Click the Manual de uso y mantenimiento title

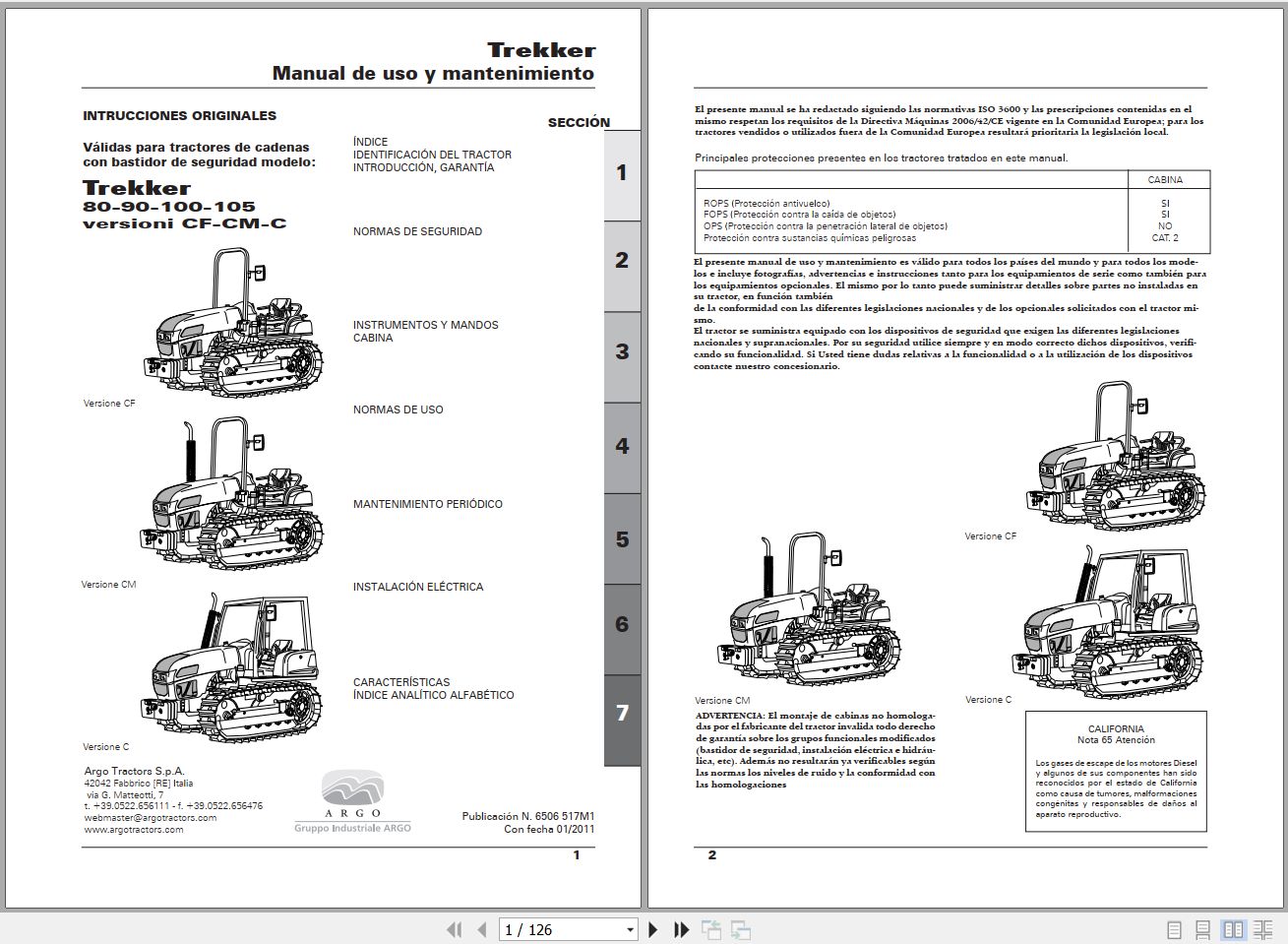click(x=433, y=74)
